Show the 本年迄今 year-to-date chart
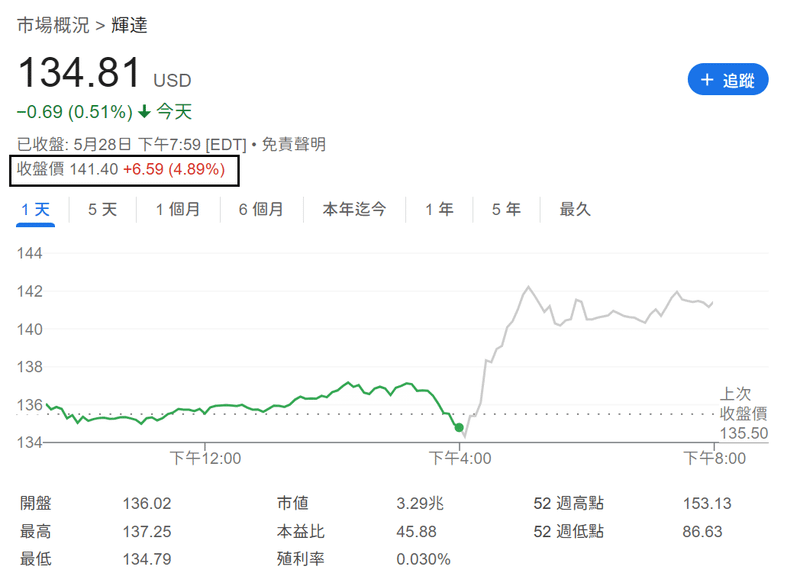800x585 pixels. (354, 209)
